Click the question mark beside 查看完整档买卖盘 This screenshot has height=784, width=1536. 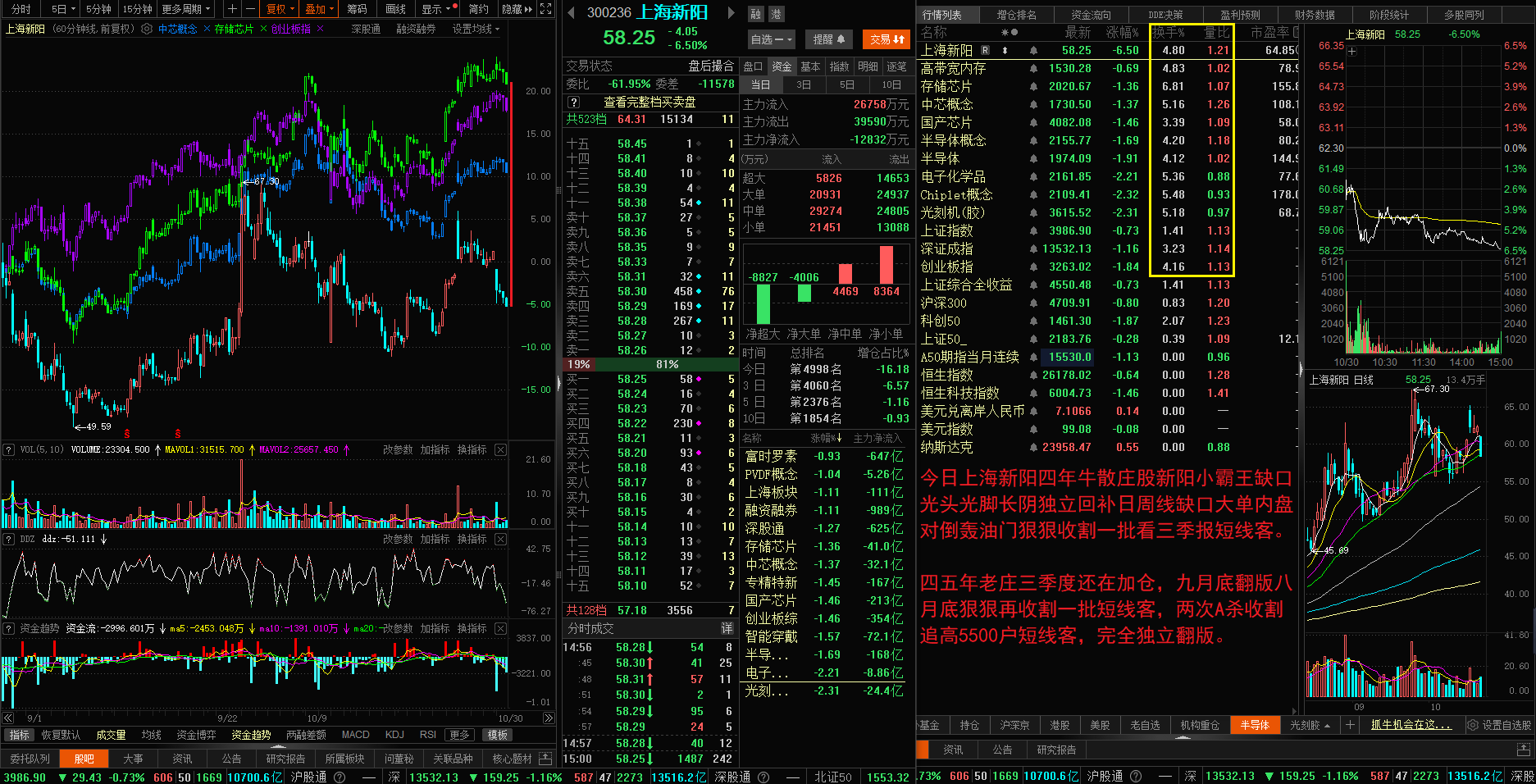tap(574, 103)
